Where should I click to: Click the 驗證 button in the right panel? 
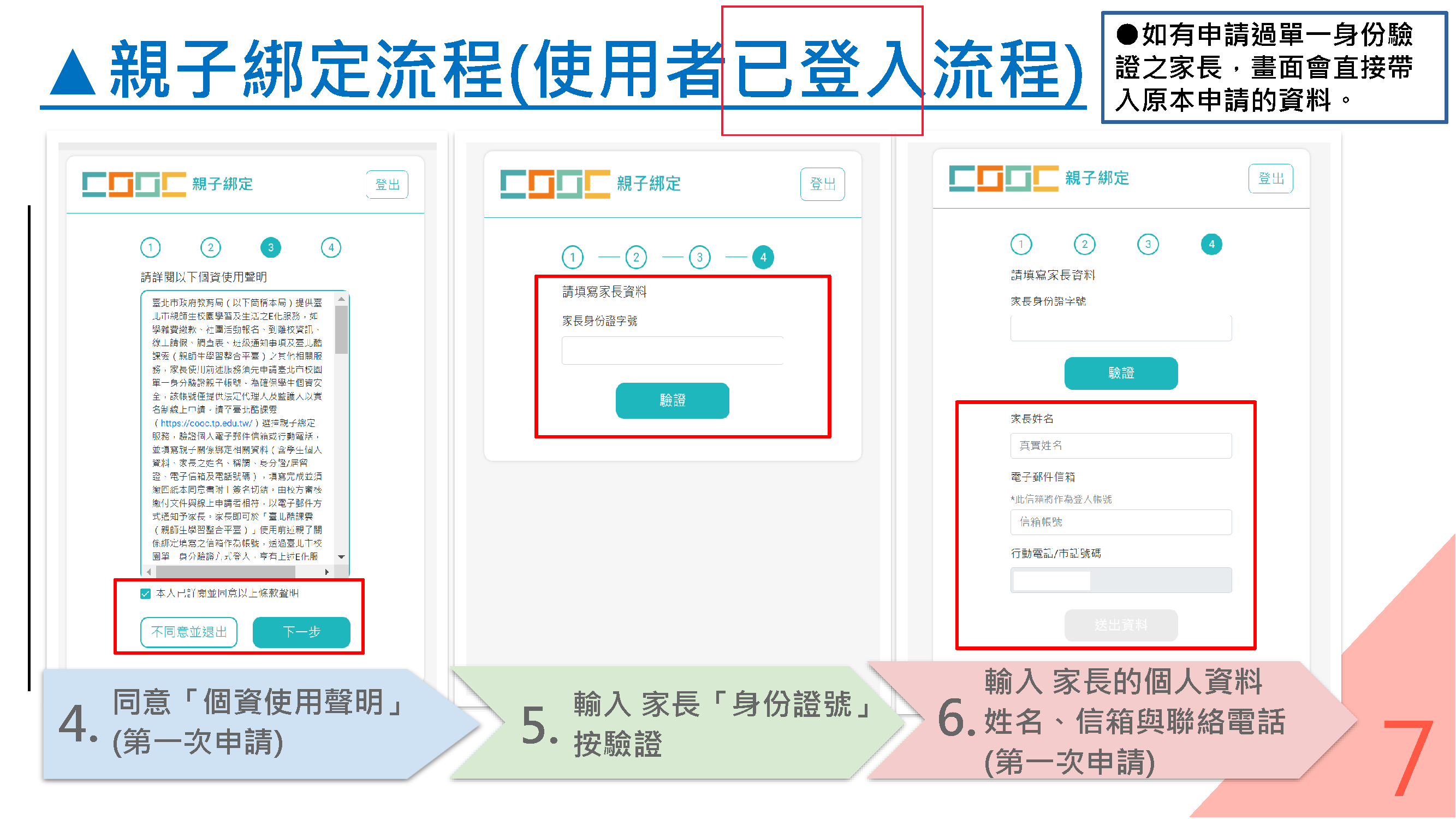pyautogui.click(x=1121, y=373)
